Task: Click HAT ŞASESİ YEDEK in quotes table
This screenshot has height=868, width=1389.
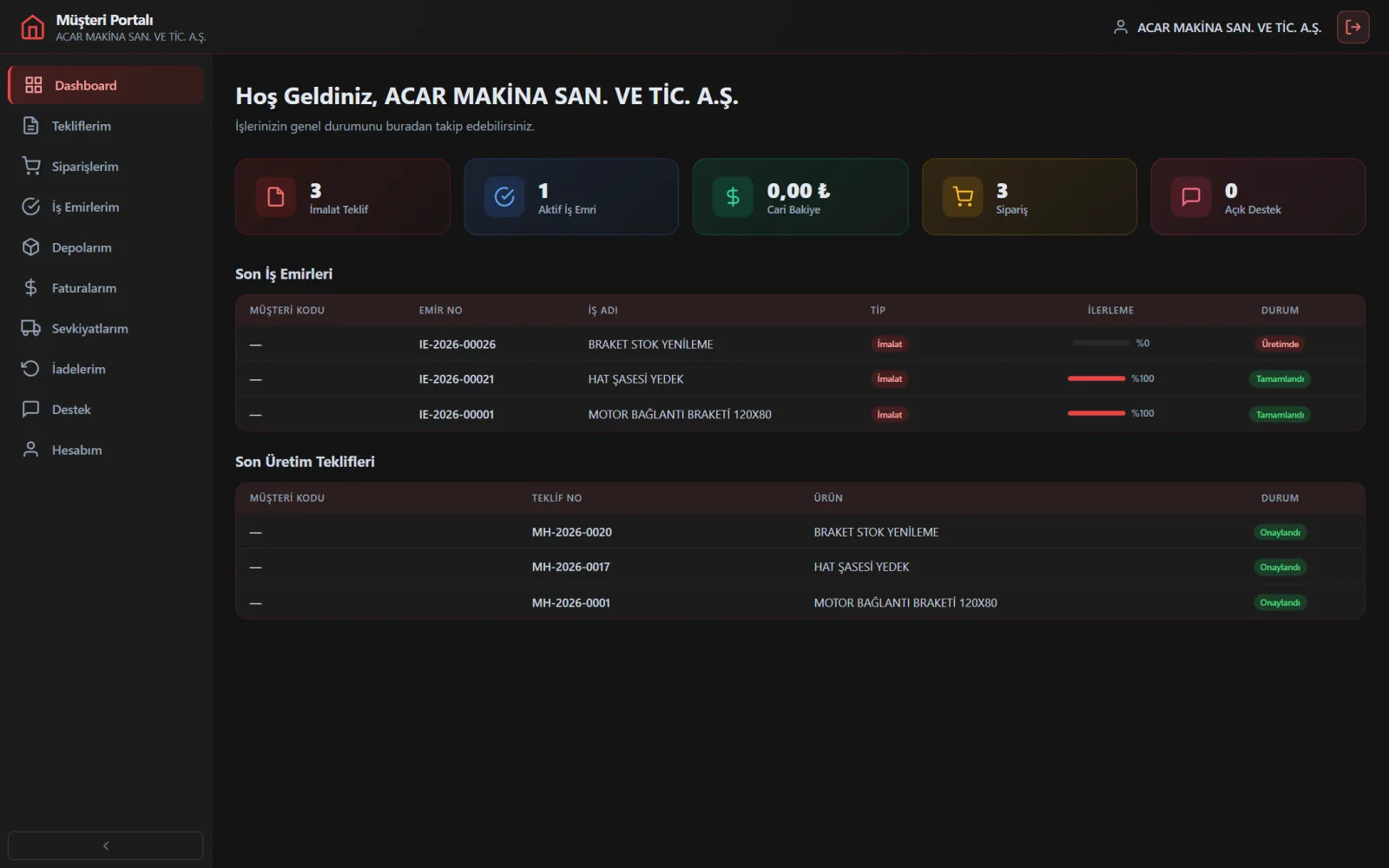Action: (861, 567)
